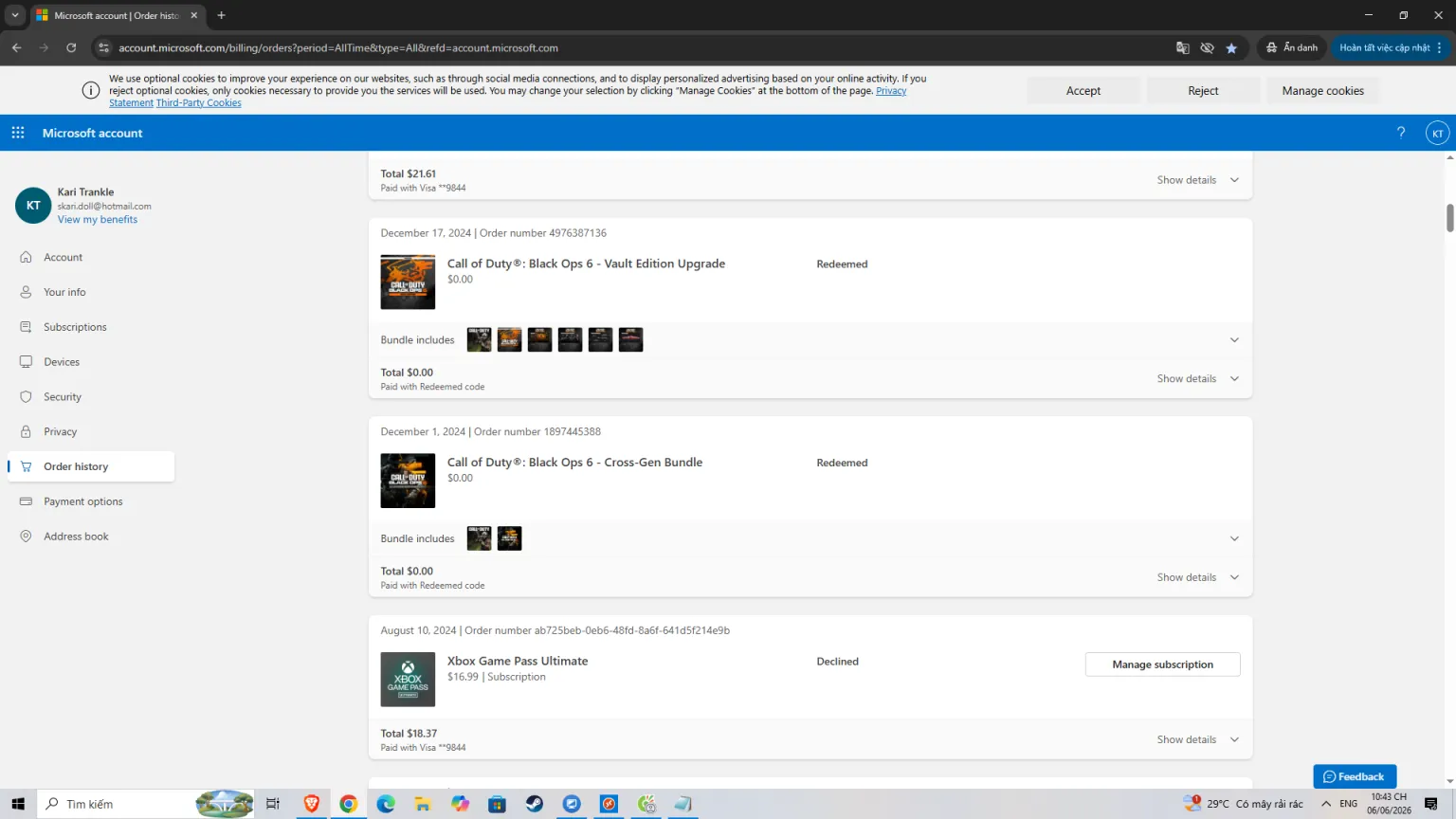Go to Account in the sidebar
Viewport: 1456px width, 819px height.
click(91, 257)
